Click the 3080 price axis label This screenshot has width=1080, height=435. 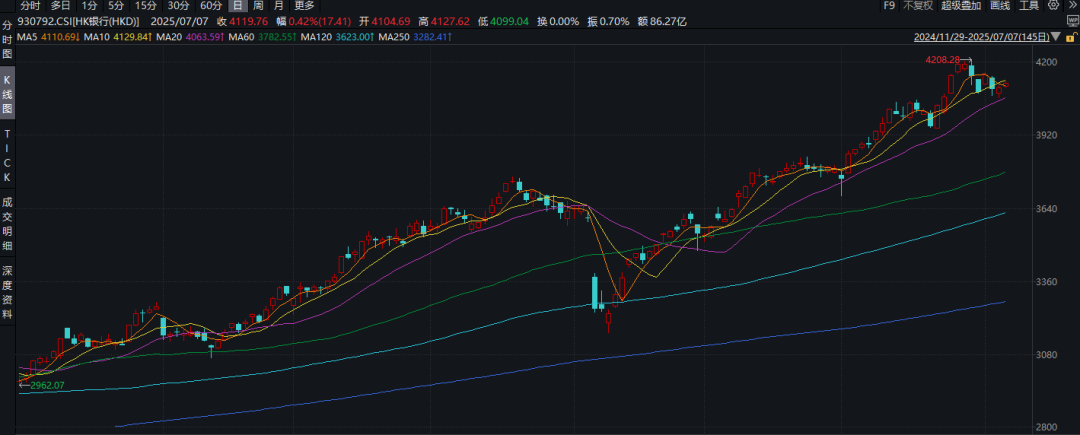(x=1046, y=355)
